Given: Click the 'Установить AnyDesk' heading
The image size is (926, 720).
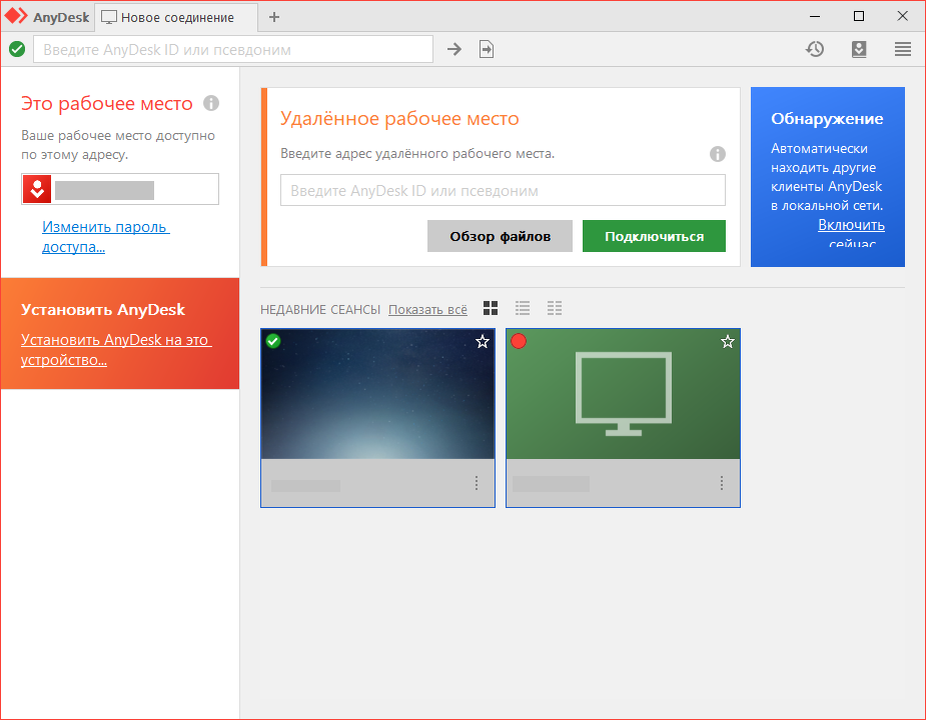Looking at the screenshot, I should pos(103,309).
